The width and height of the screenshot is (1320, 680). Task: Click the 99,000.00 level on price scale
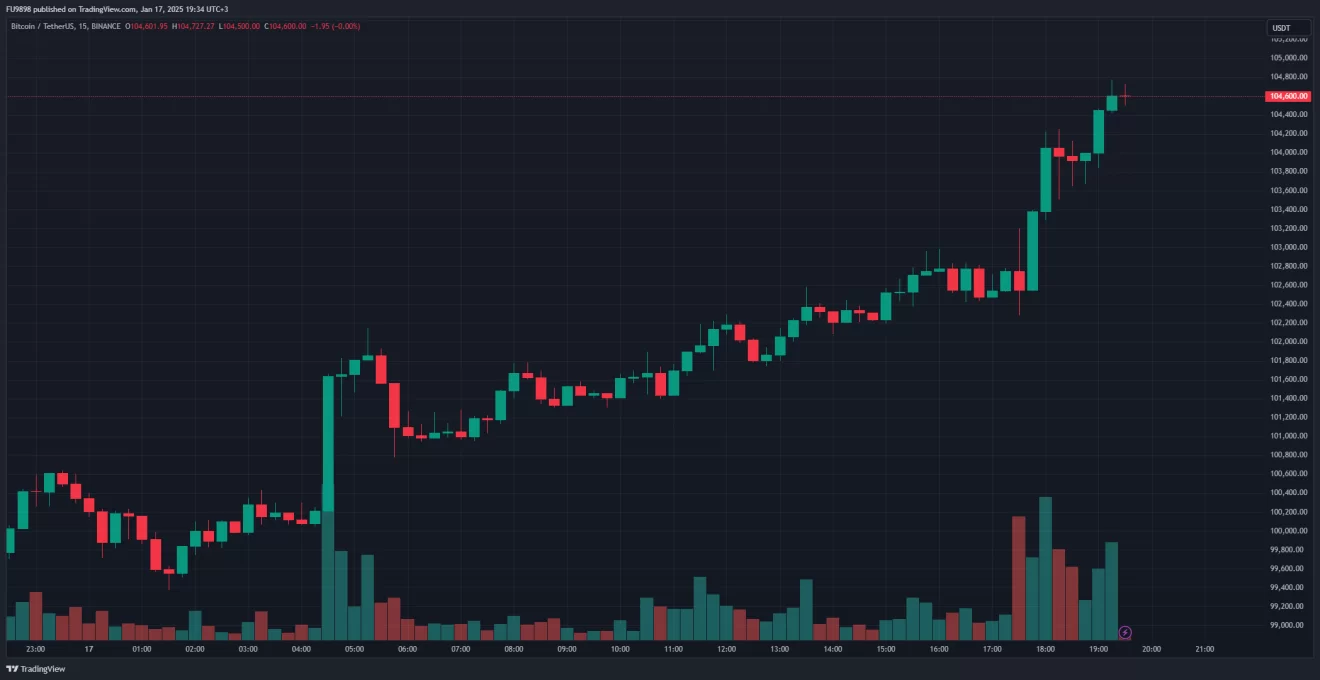(1288, 625)
